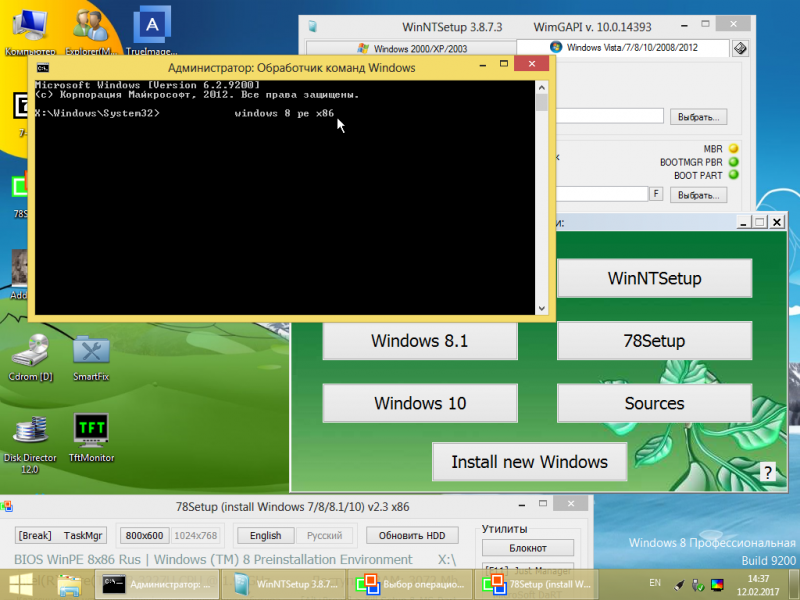Viewport: 800px width, 600px height.
Task: Minimize the green launcher window
Action: coord(743,222)
